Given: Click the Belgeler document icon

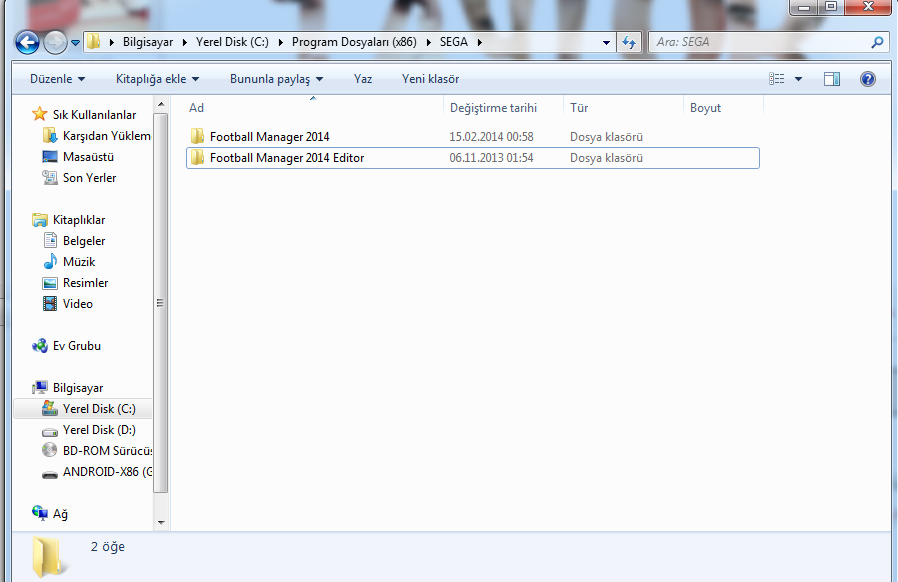Looking at the screenshot, I should pyautogui.click(x=50, y=241).
